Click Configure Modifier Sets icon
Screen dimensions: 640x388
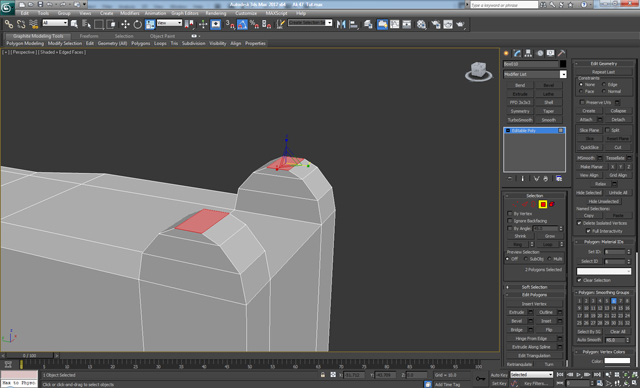pos(559,179)
